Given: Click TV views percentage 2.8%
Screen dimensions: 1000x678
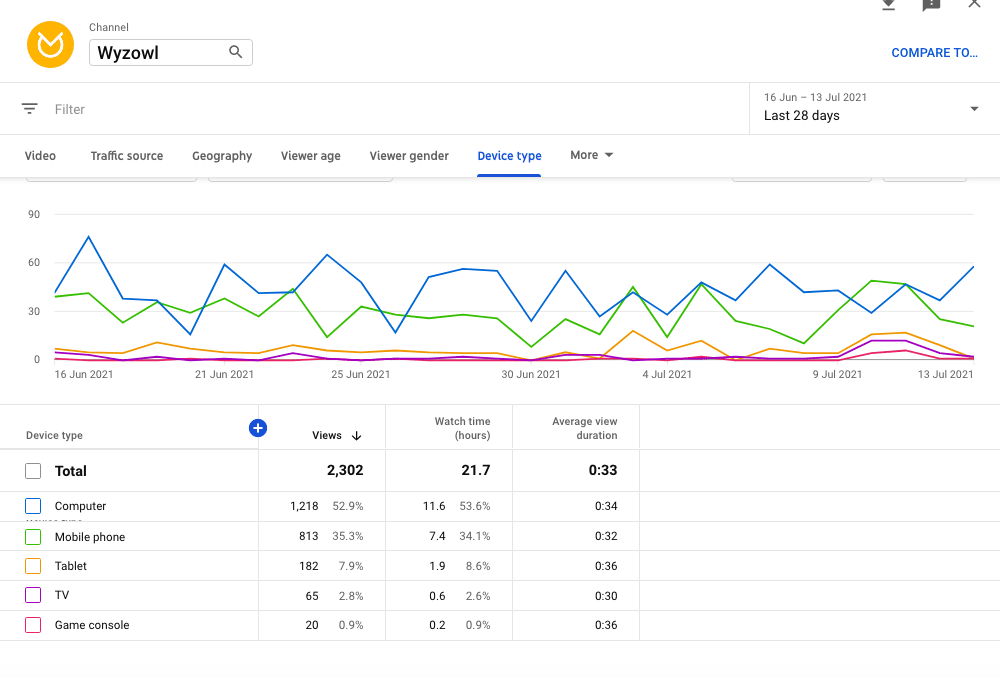Looking at the screenshot, I should pos(351,596).
